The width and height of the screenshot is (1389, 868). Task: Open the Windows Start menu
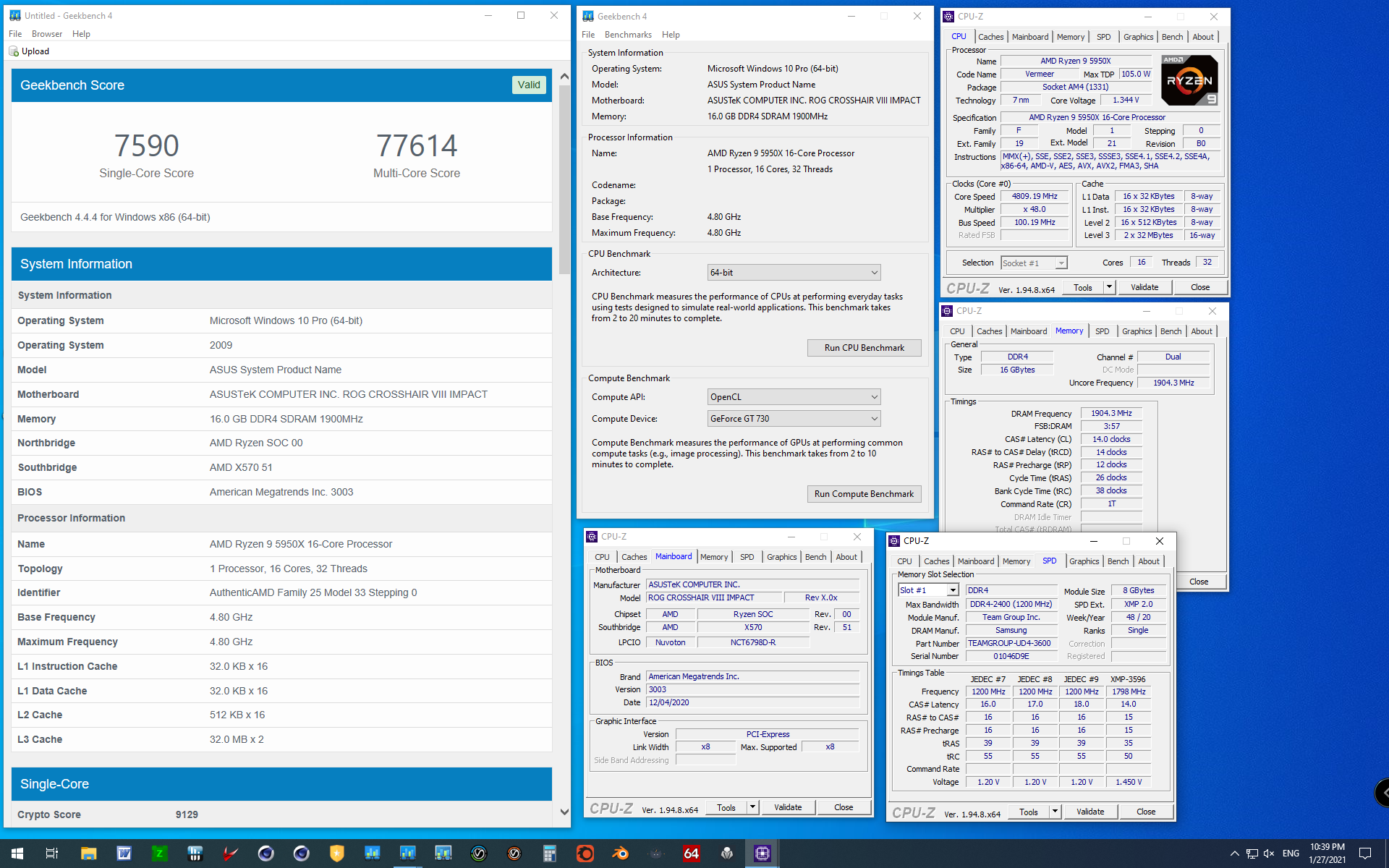17,854
